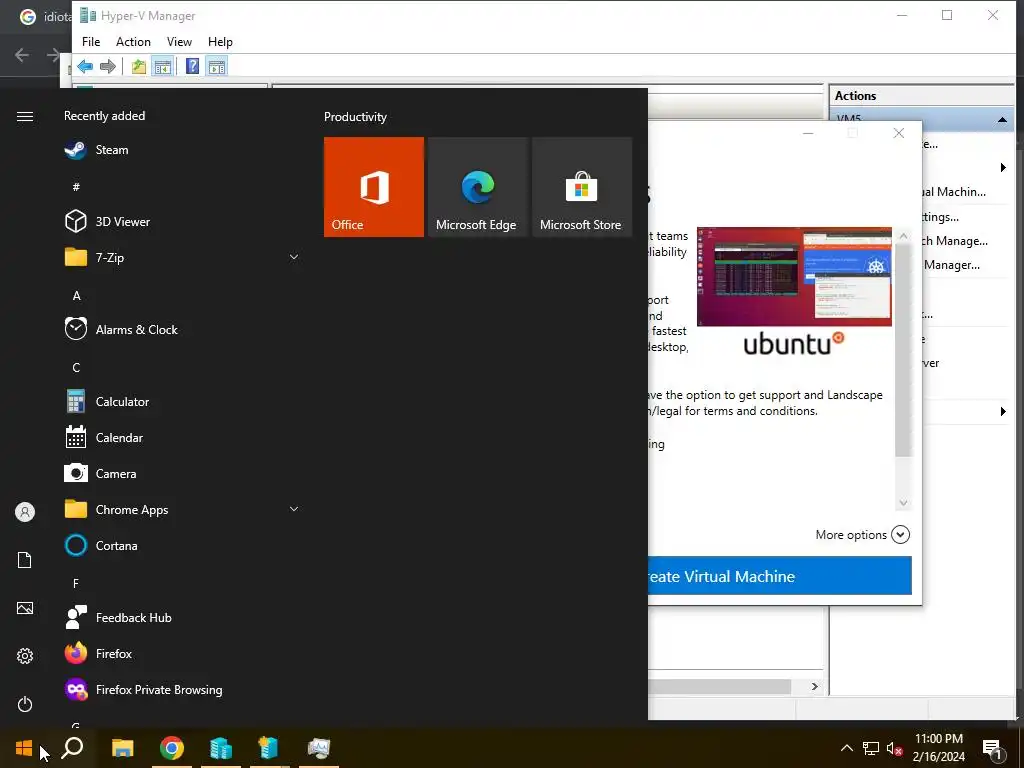Image resolution: width=1024 pixels, height=768 pixels.
Task: Click the Help question-mark toolbar icon
Action: click(193, 66)
